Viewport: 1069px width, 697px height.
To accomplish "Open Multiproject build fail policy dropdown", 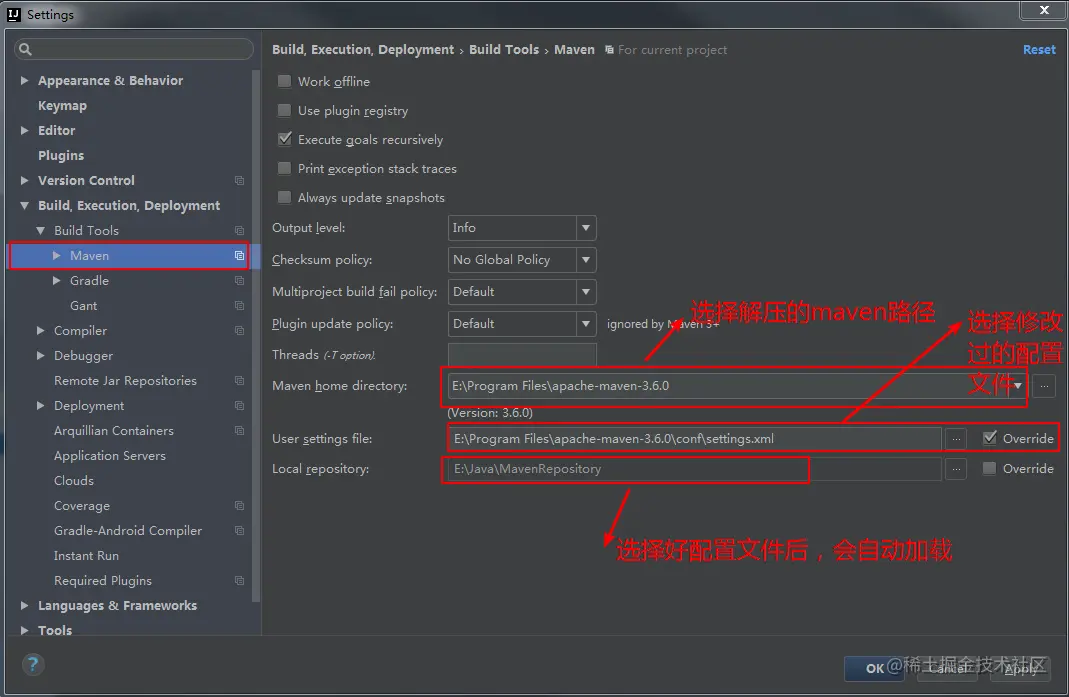I will 586,292.
